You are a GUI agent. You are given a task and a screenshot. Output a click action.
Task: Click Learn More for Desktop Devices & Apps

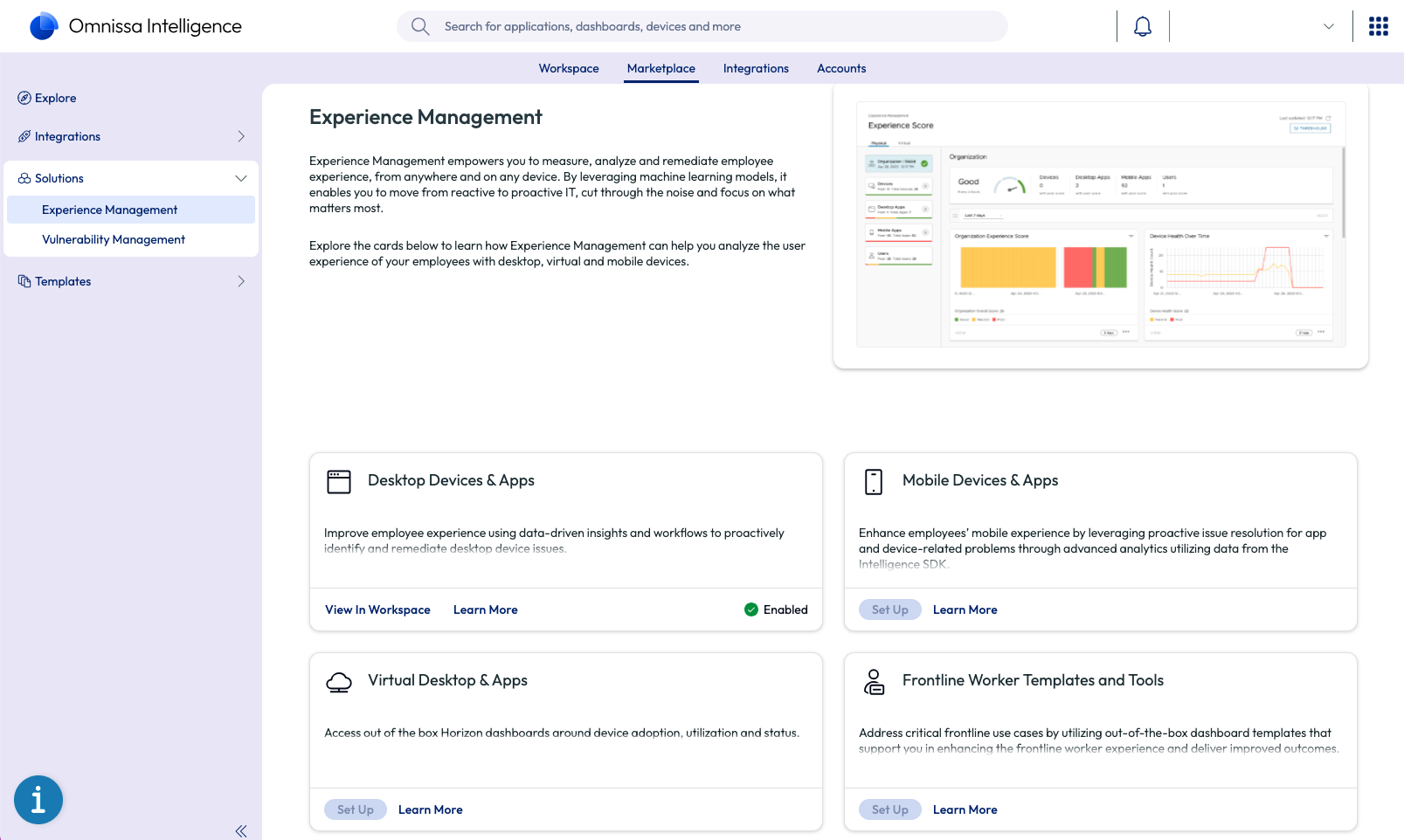pos(486,609)
